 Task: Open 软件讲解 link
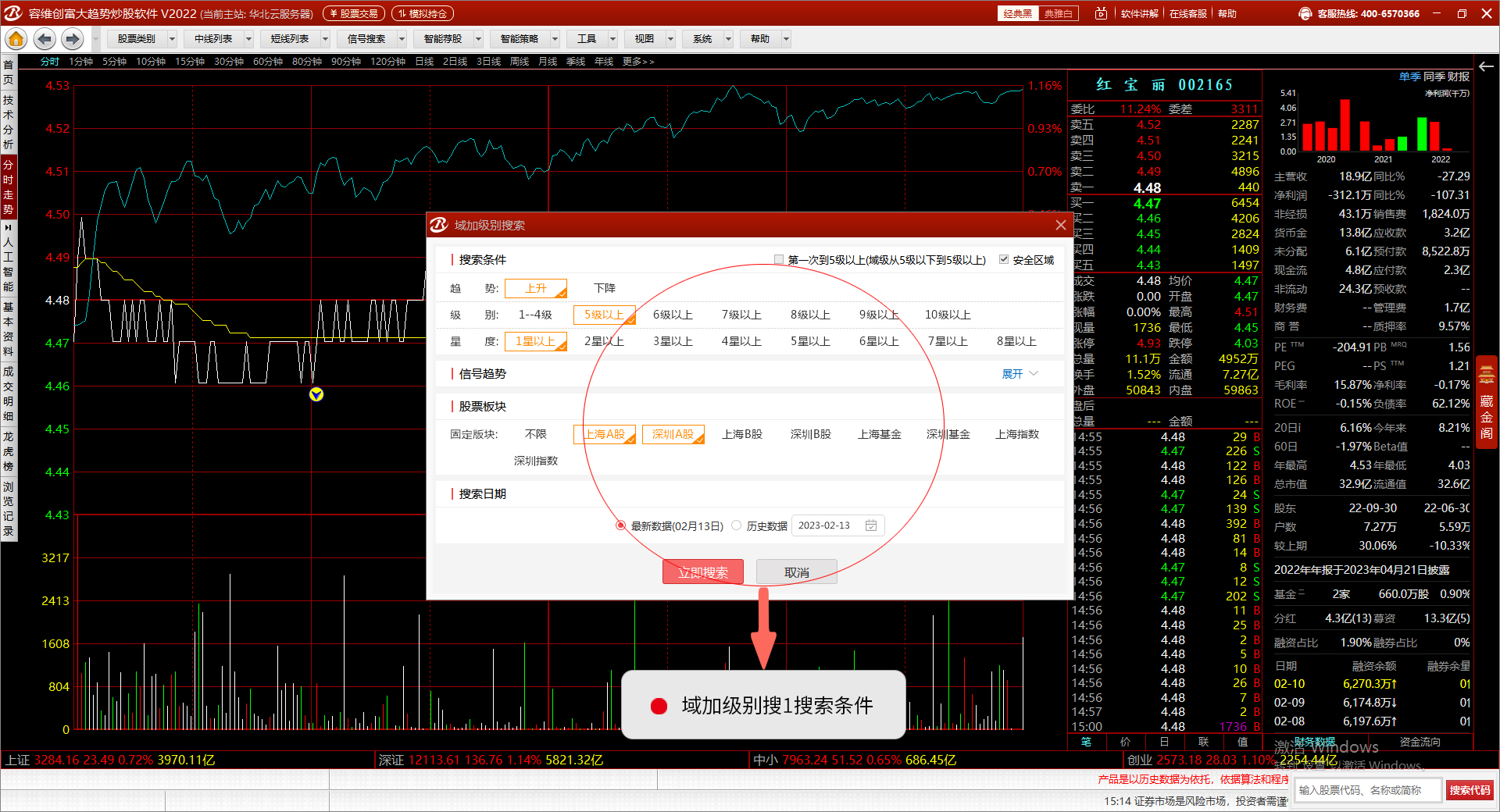[1140, 13]
